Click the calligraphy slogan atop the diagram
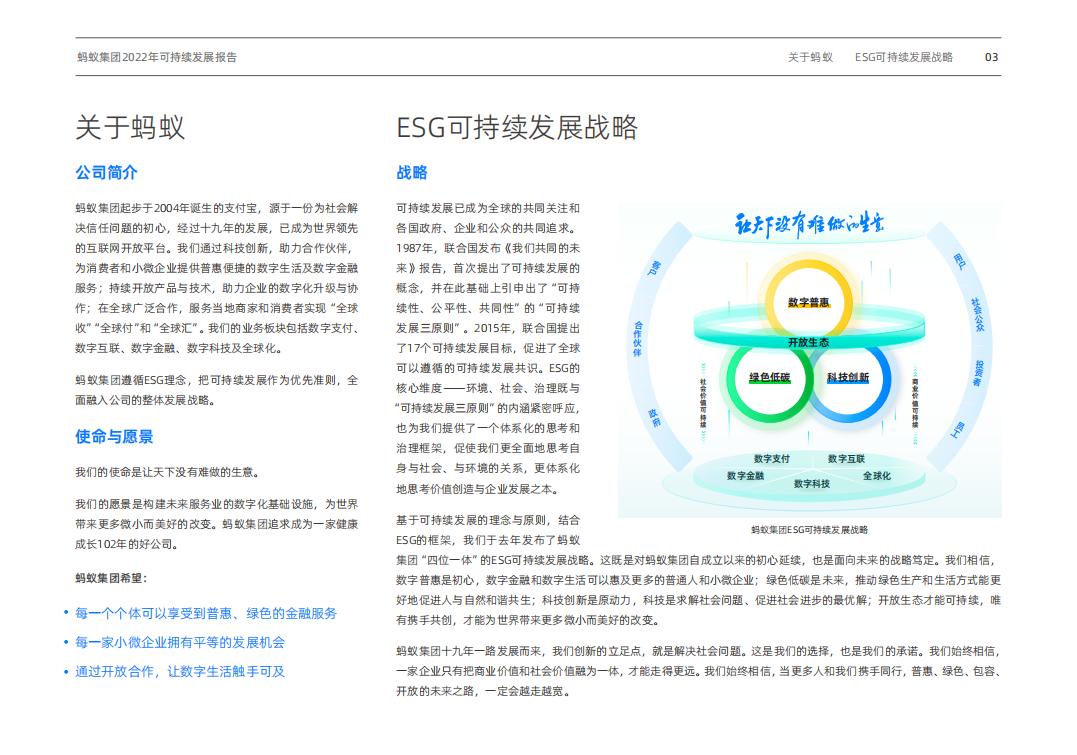 click(x=809, y=224)
